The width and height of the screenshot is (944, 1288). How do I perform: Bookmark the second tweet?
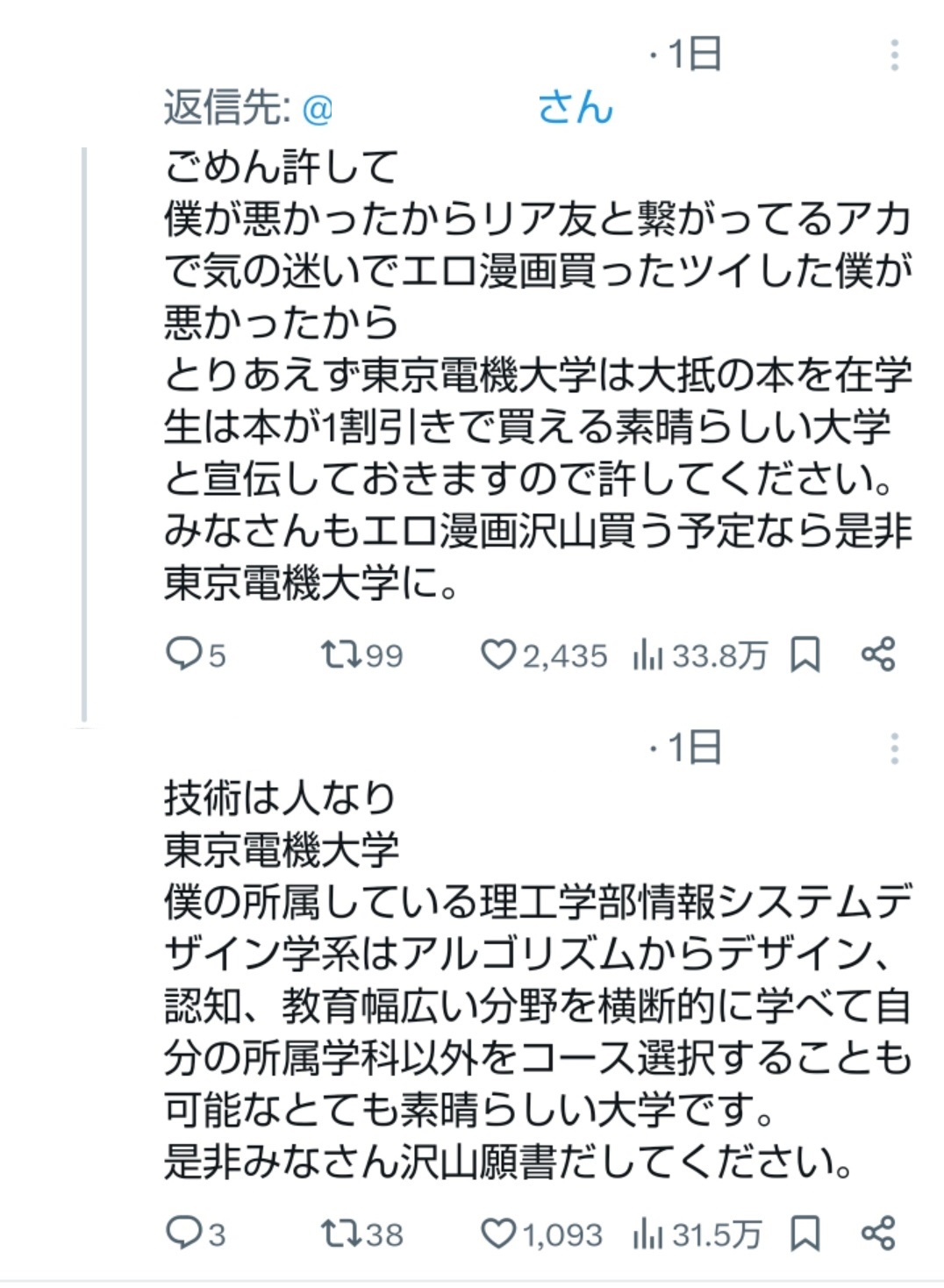pos(805,1234)
